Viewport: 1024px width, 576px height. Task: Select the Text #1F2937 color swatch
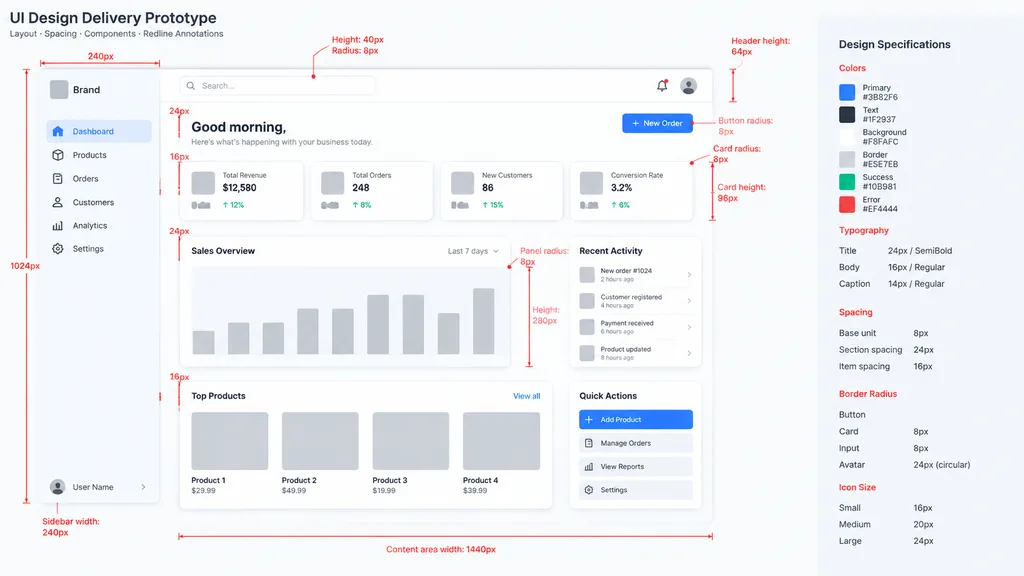point(847,114)
